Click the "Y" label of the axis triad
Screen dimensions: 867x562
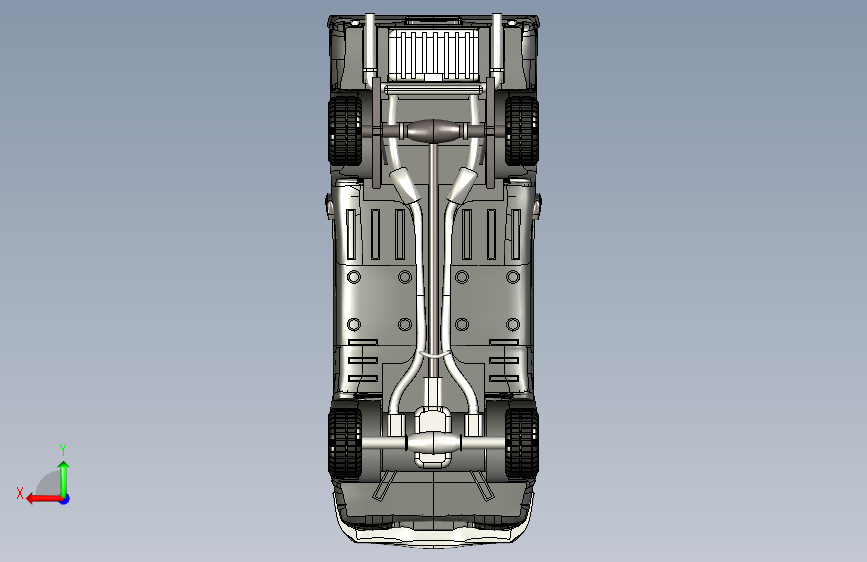(63, 449)
